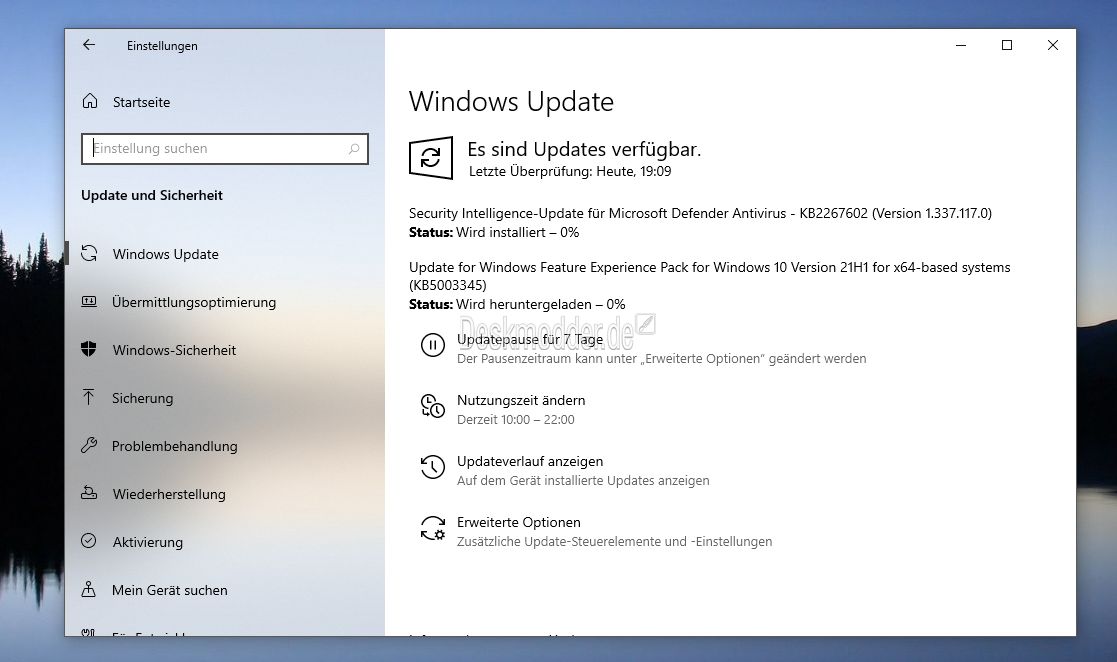Switch to Windows-Sicherheit
This screenshot has height=662, width=1117.
click(x=174, y=350)
